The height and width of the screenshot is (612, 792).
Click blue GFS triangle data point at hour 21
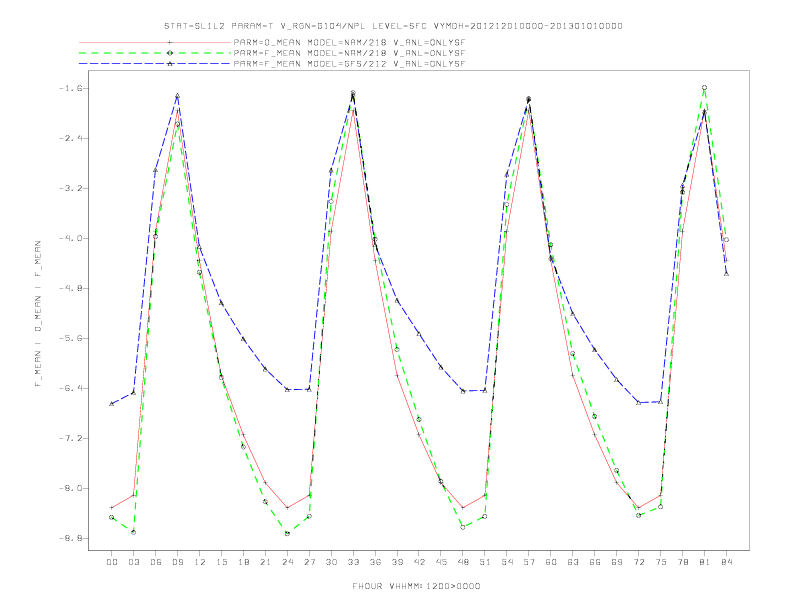pyautogui.click(x=265, y=369)
